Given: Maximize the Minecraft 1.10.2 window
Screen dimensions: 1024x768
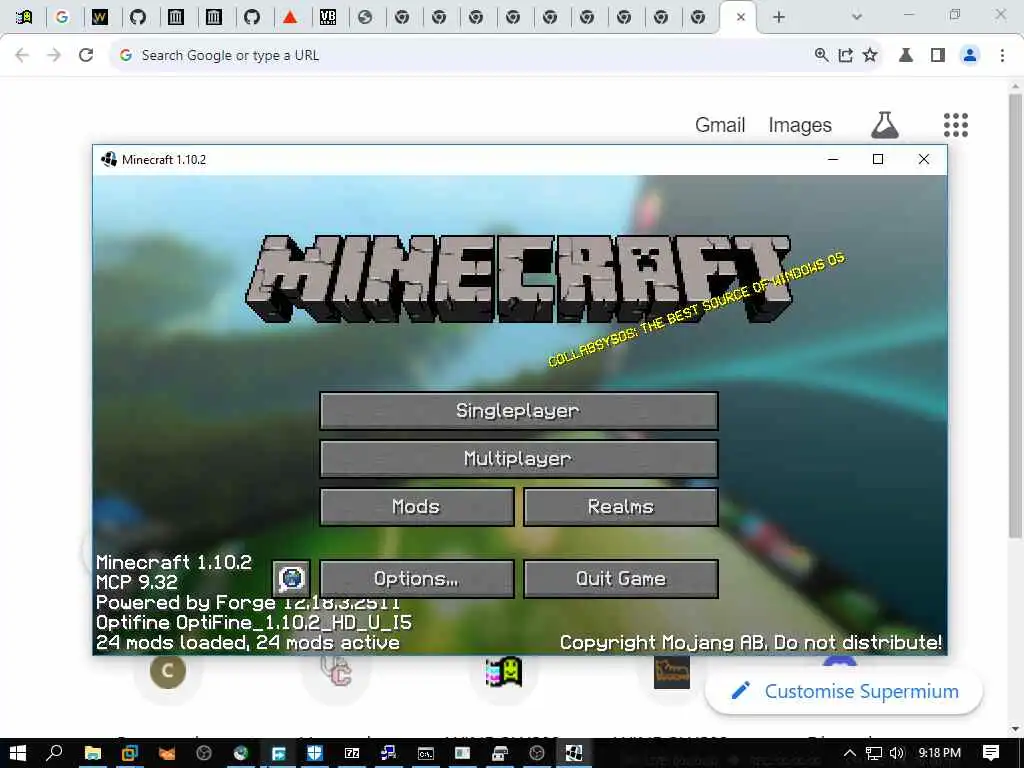Looking at the screenshot, I should click(878, 159).
